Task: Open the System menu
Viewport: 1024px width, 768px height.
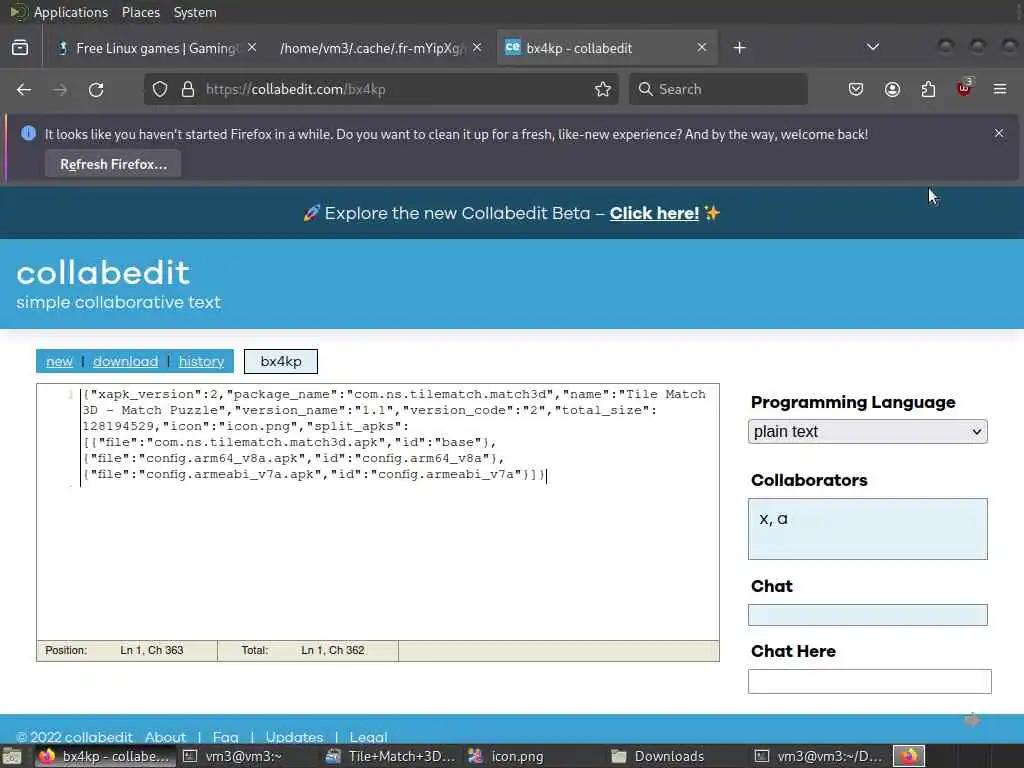Action: pos(195,12)
